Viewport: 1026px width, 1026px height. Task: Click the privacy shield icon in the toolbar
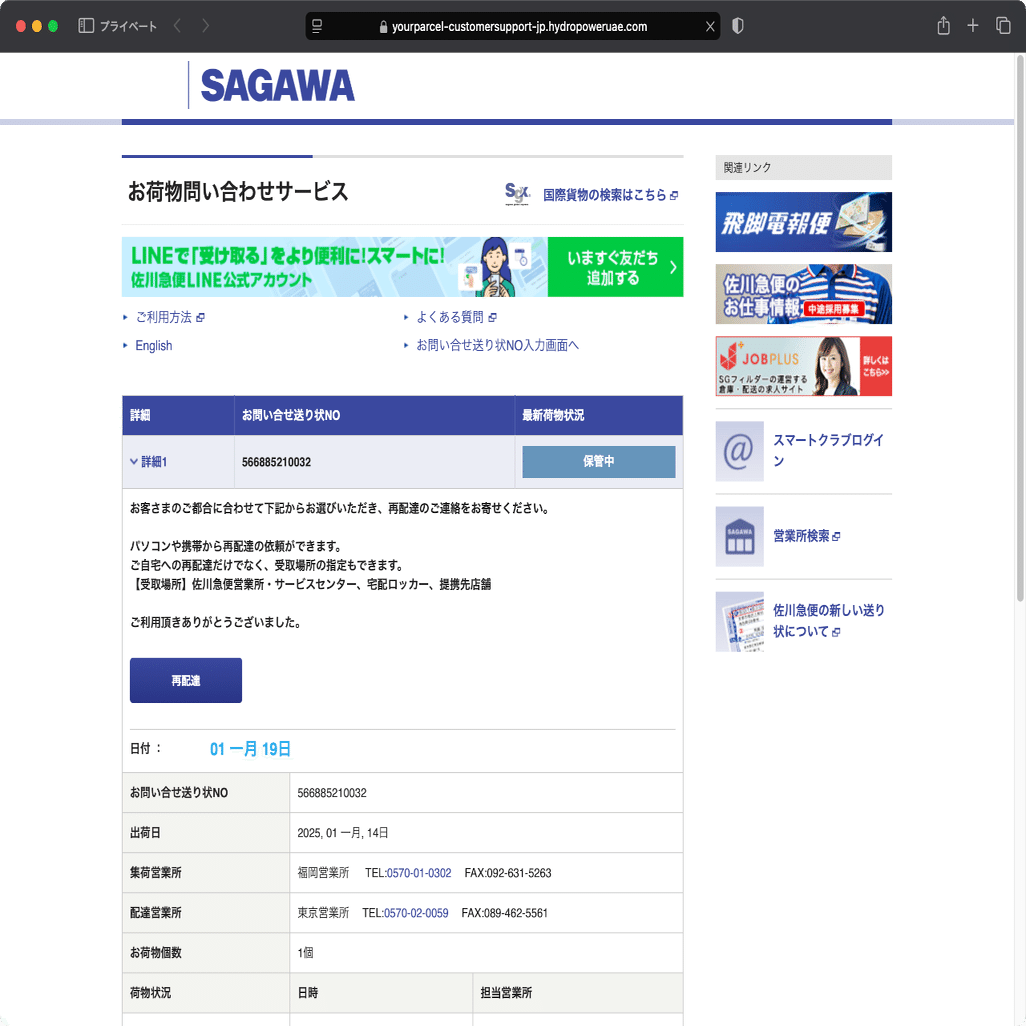(x=737, y=26)
